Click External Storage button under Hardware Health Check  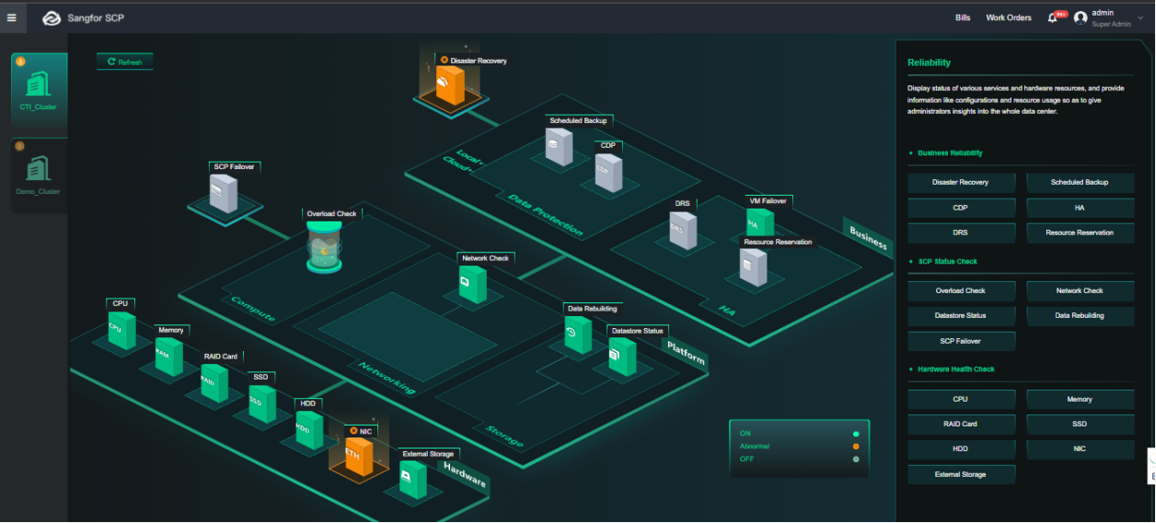[x=961, y=474]
